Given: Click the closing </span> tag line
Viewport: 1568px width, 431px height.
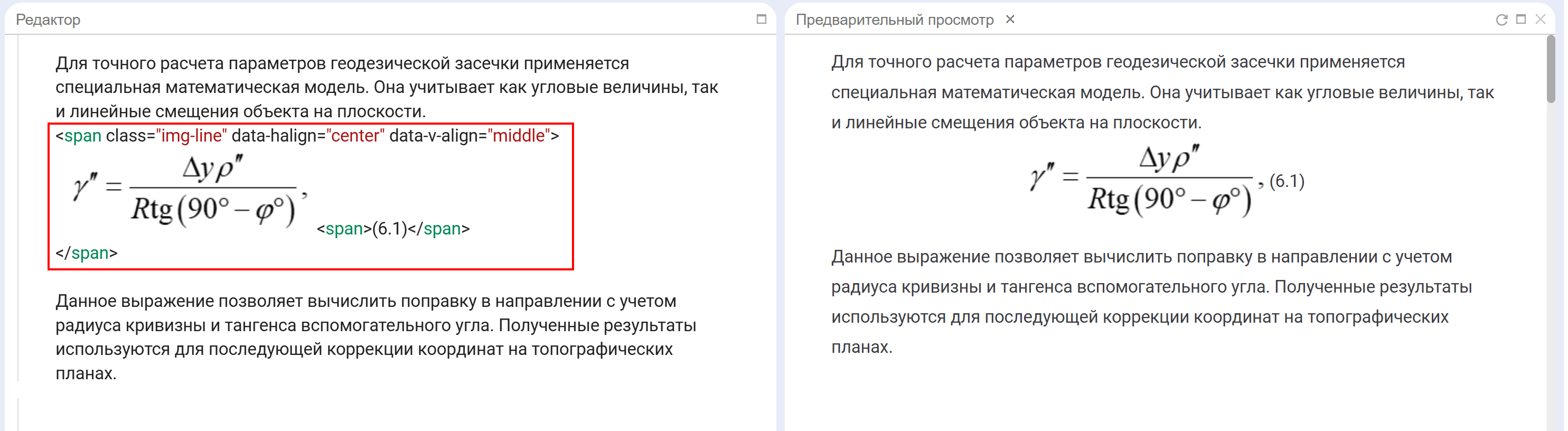Looking at the screenshot, I should coord(87,253).
